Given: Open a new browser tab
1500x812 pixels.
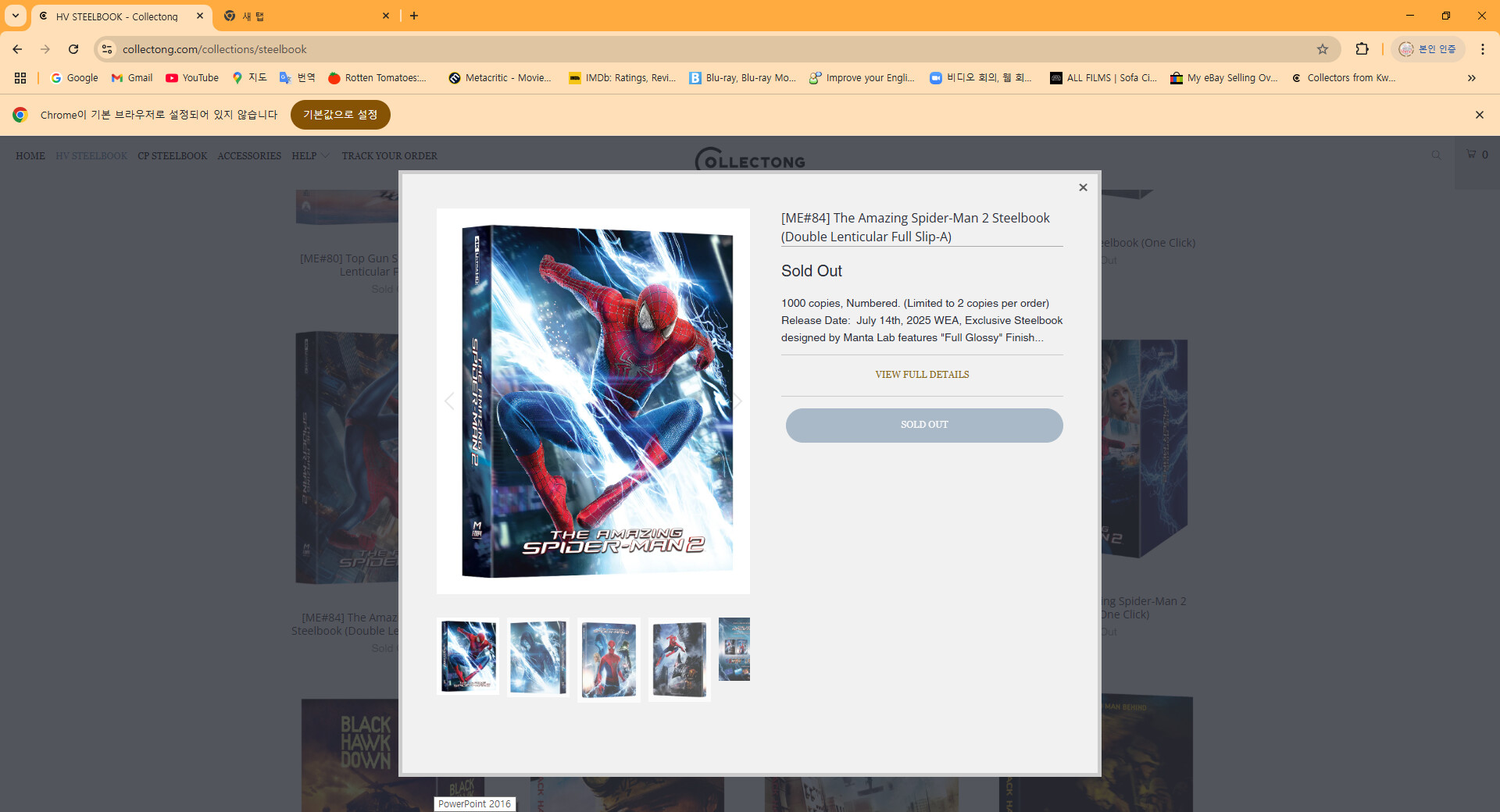Looking at the screenshot, I should (414, 16).
